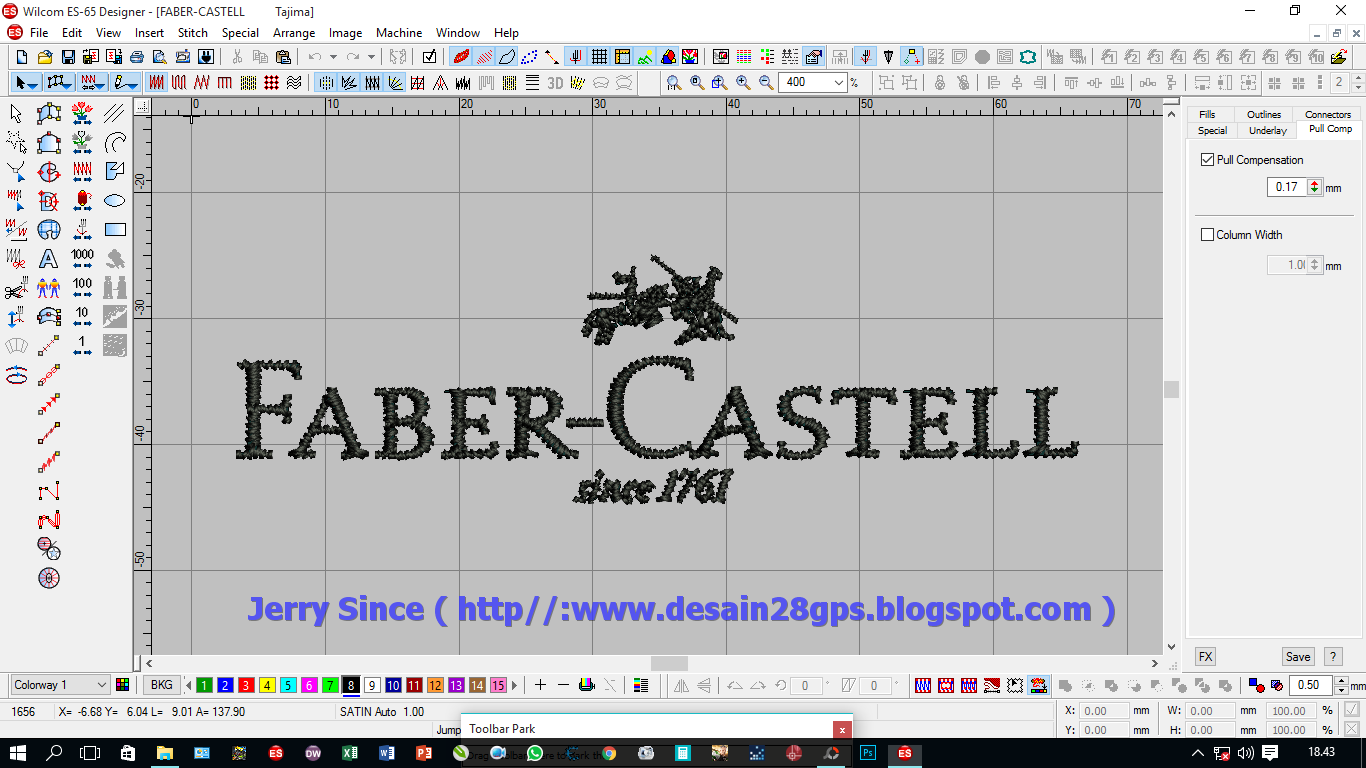Viewport: 1366px width, 768px height.
Task: Toggle rulers and guides icon
Action: pyautogui.click(x=622, y=57)
